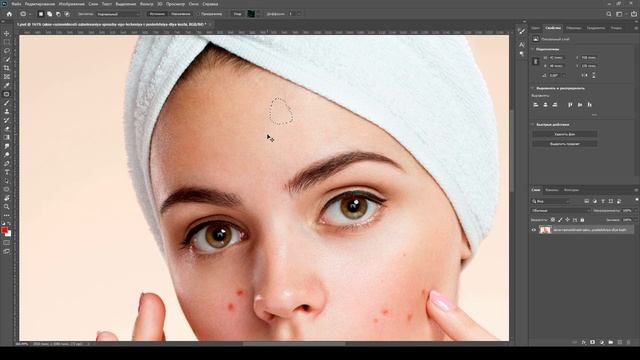The height and width of the screenshot is (360, 640).
Task: Click the Add layer mask icon
Action: coord(593,342)
